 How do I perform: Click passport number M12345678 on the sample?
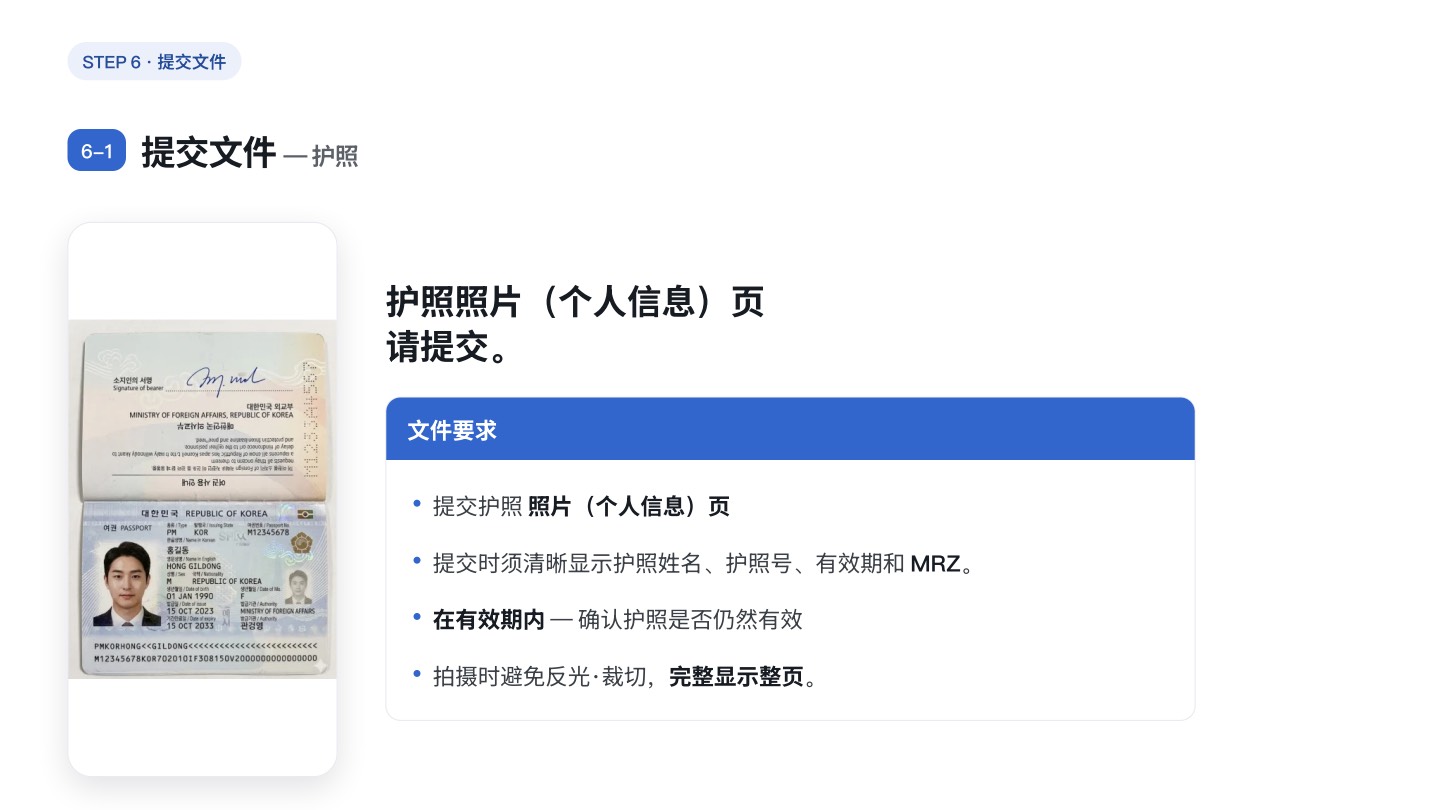(268, 532)
